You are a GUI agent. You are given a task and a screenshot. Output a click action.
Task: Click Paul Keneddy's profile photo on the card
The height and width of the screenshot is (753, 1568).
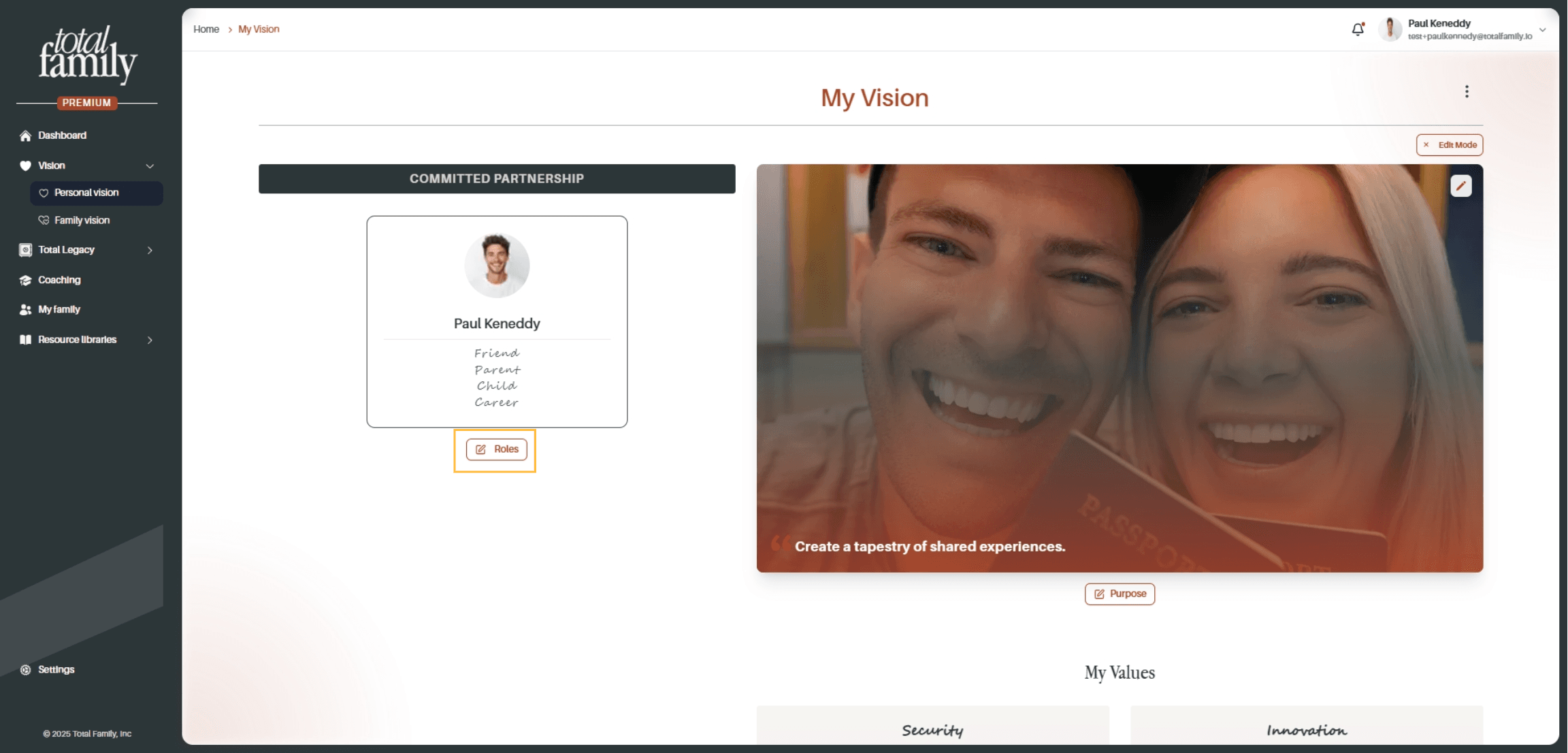pos(497,266)
